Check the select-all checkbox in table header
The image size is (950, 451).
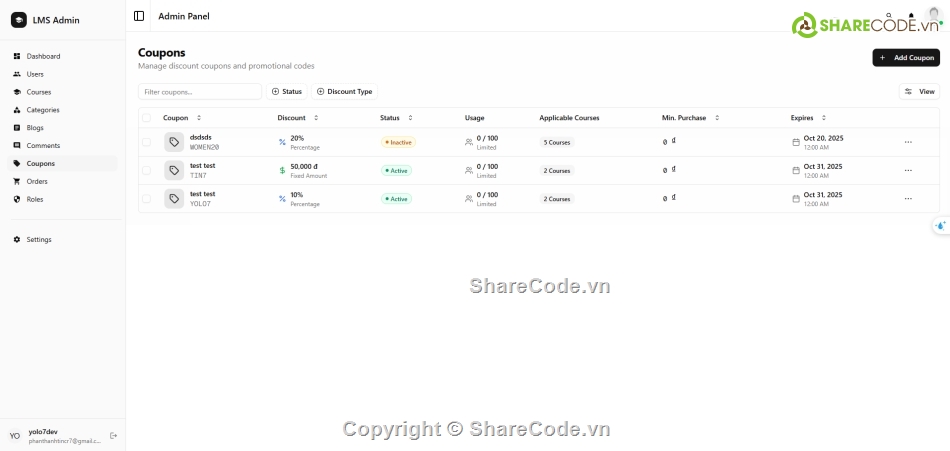click(x=146, y=118)
